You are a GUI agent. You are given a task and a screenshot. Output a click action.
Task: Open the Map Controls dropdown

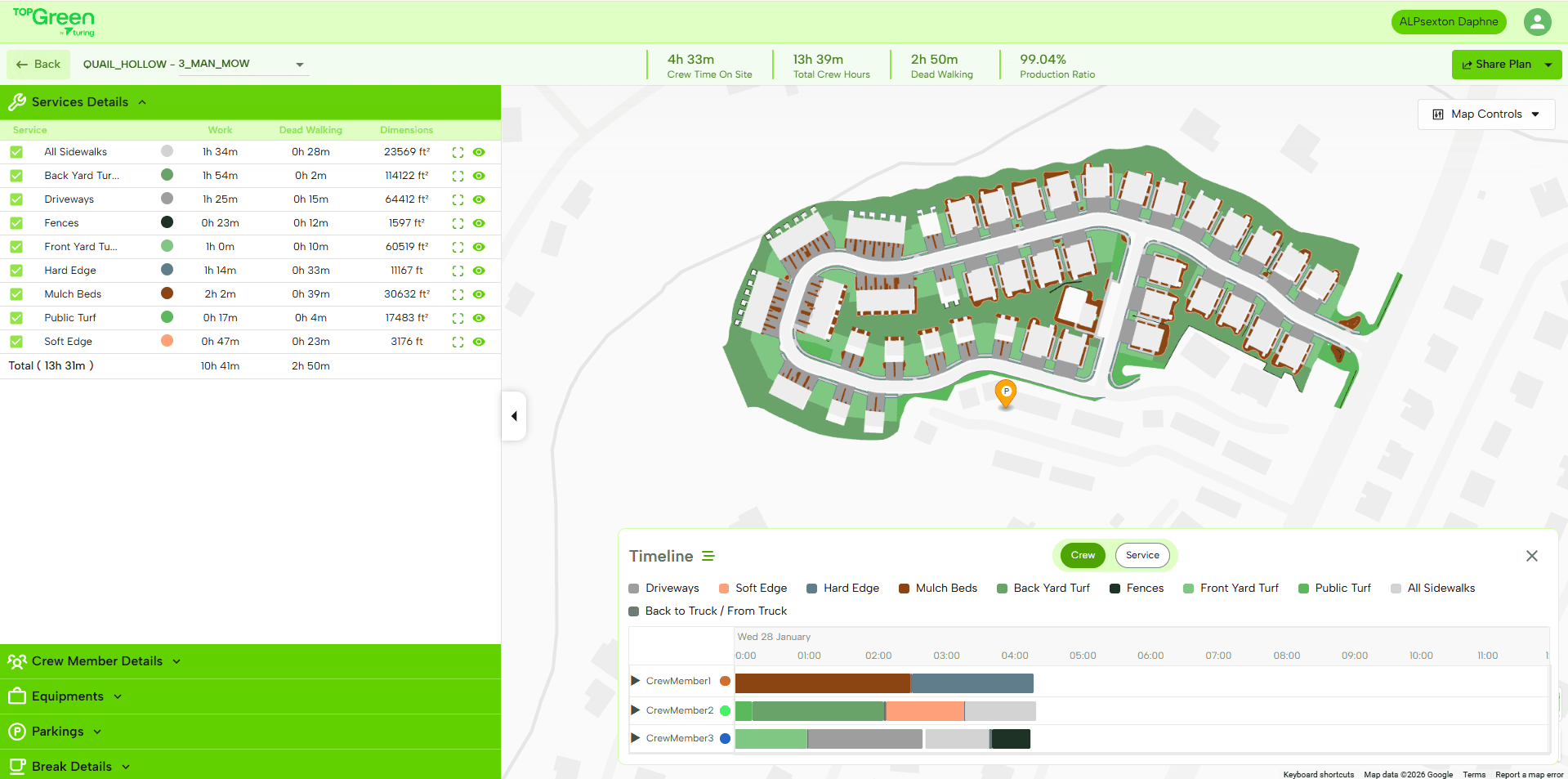1485,114
